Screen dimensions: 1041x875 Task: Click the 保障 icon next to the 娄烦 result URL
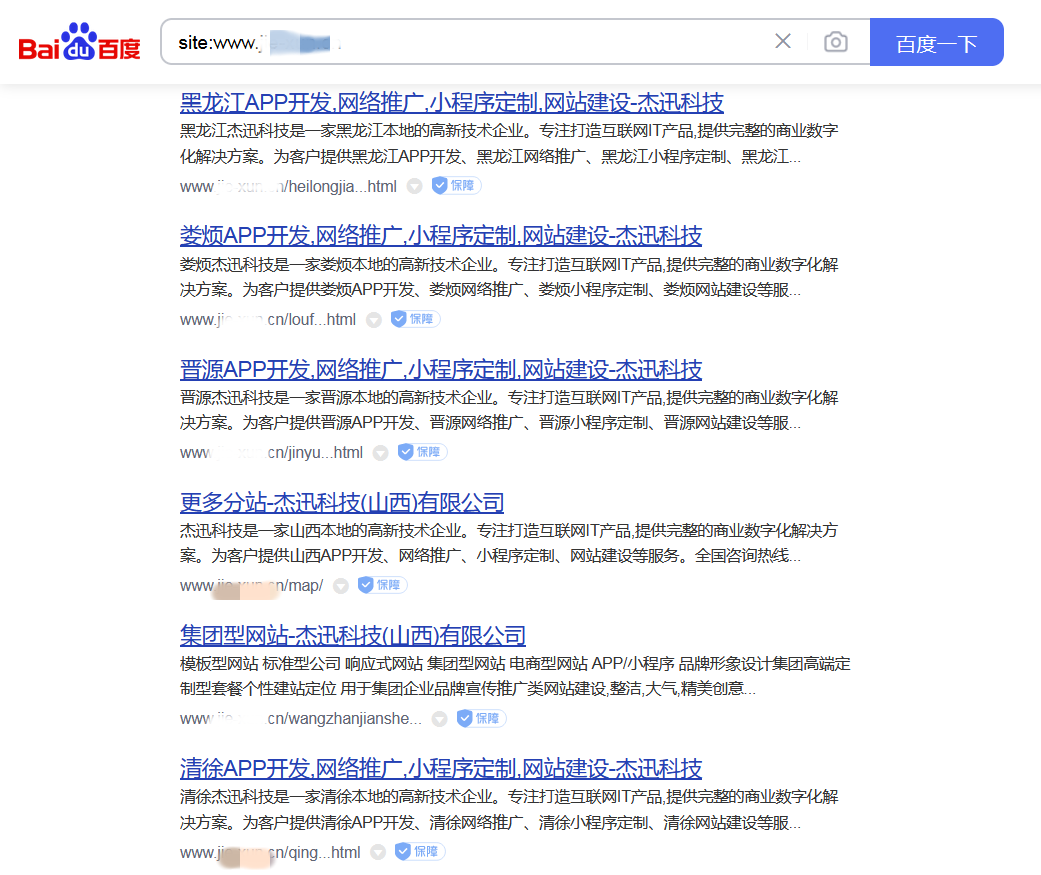tap(415, 318)
